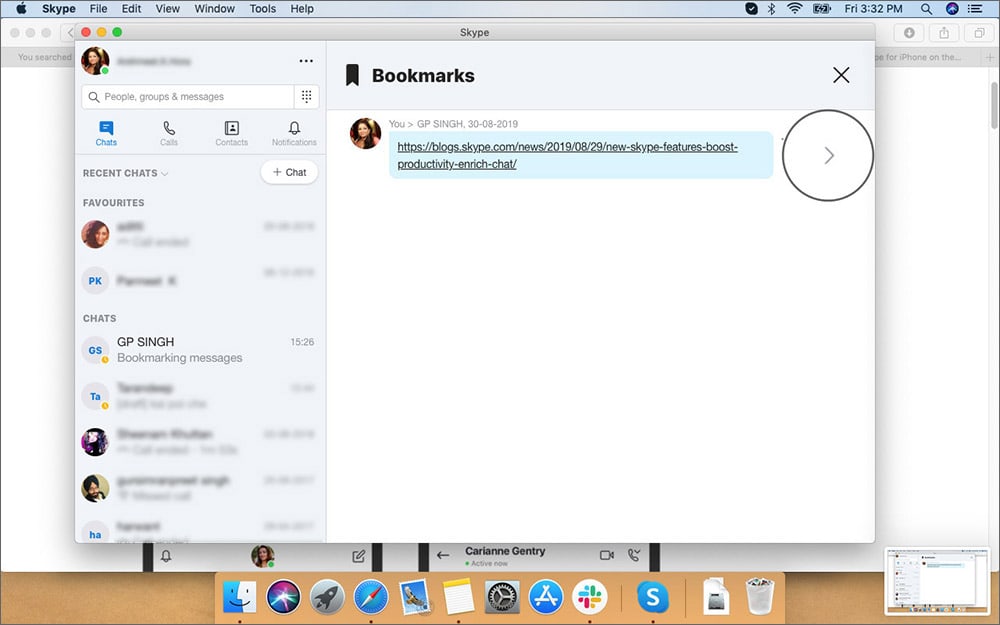Click the back arrow near Carianne Gentry
Image resolution: width=1000 pixels, height=625 pixels.
(x=443, y=553)
